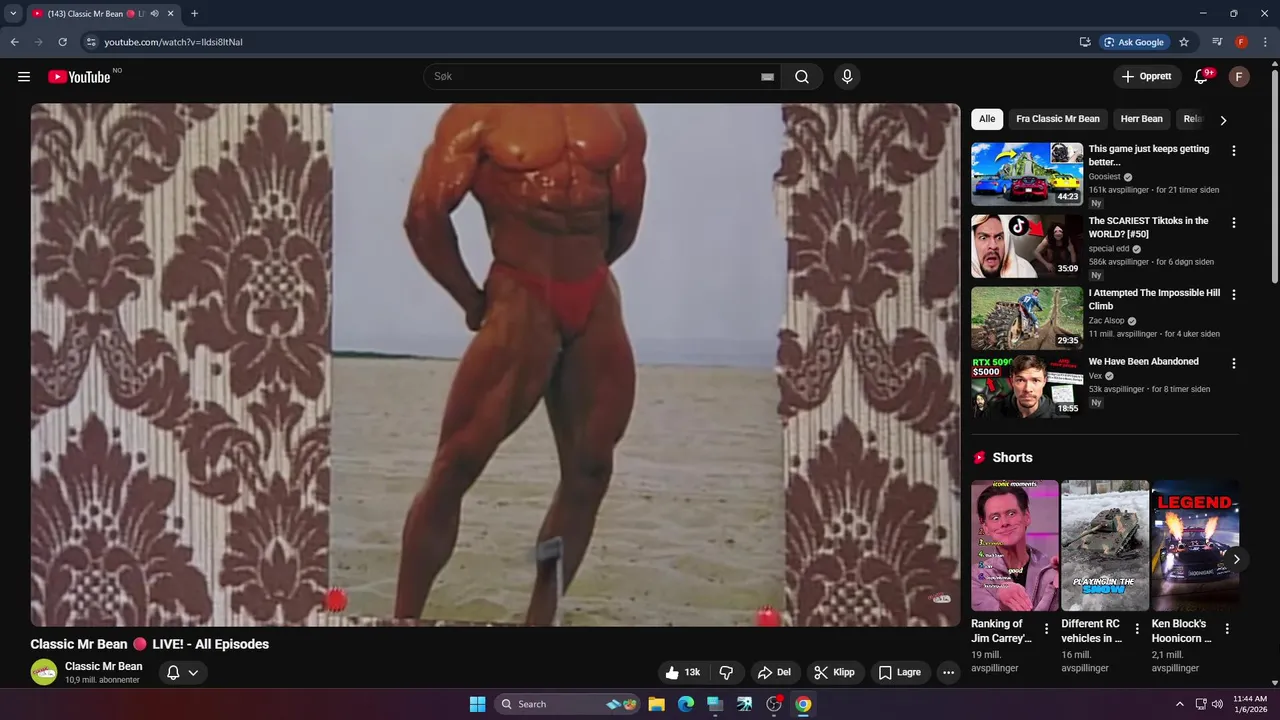Screen dimensions: 1280x720
Task: Play the Ken Block 'LEGEND' short
Action: click(1195, 545)
